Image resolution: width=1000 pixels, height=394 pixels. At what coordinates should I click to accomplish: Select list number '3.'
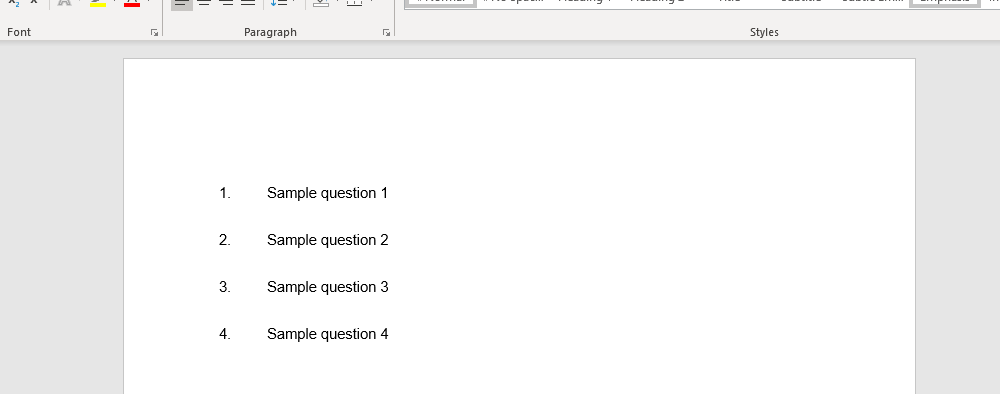[x=224, y=288]
